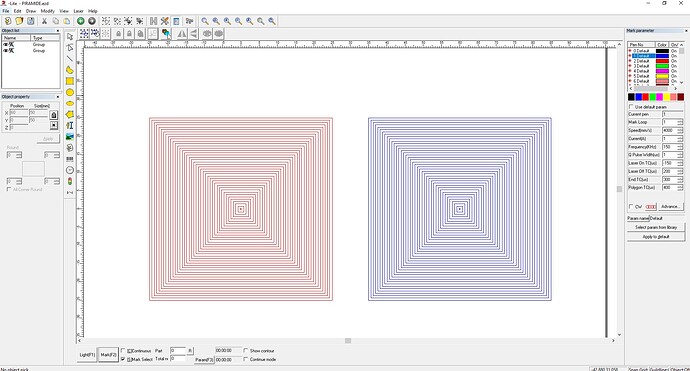The width and height of the screenshot is (690, 371).
Task: Click the canvas horizontal scrollbar thumb
Action: [348, 340]
